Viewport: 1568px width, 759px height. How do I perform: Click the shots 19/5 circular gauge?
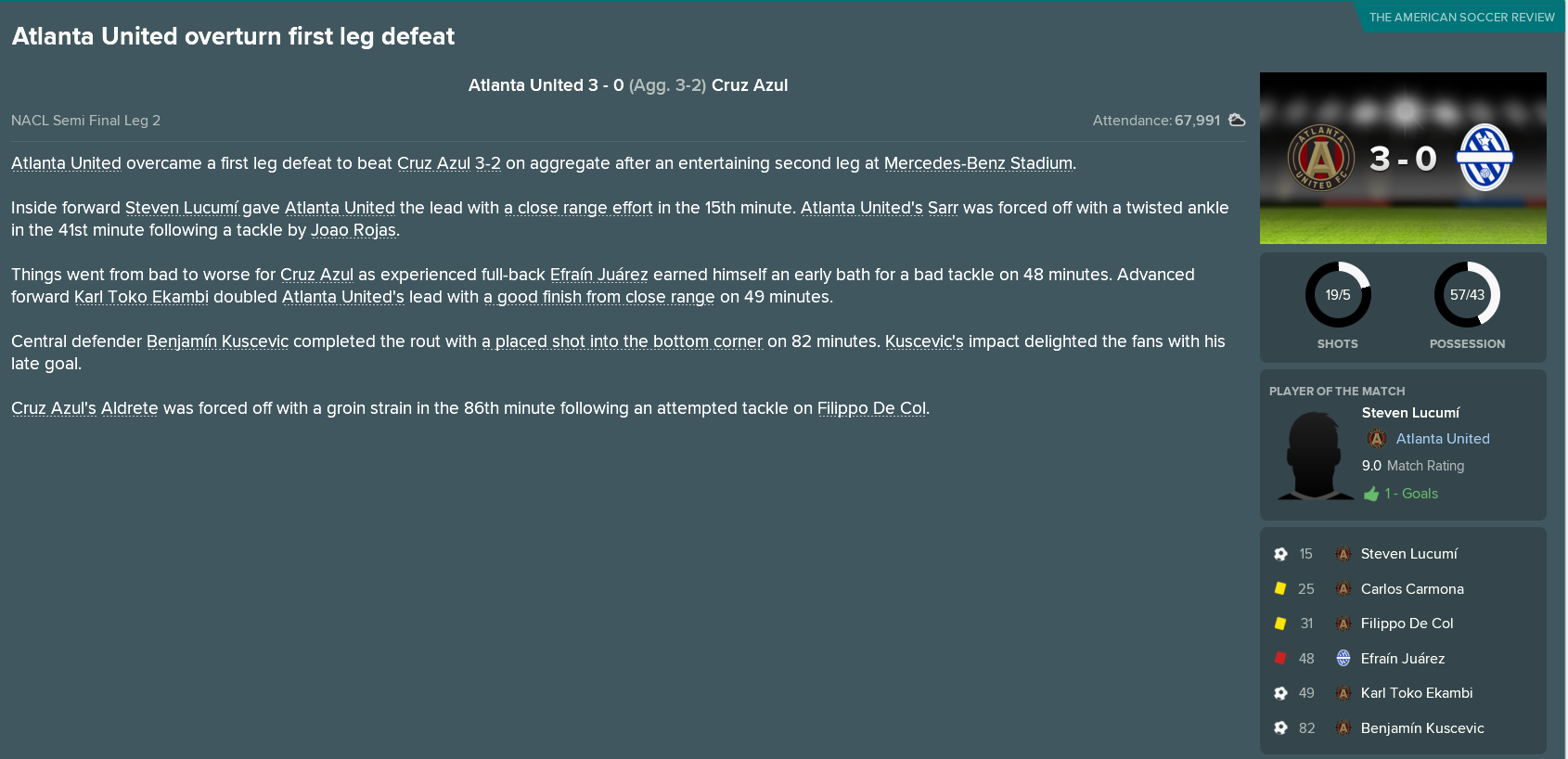[x=1338, y=295]
